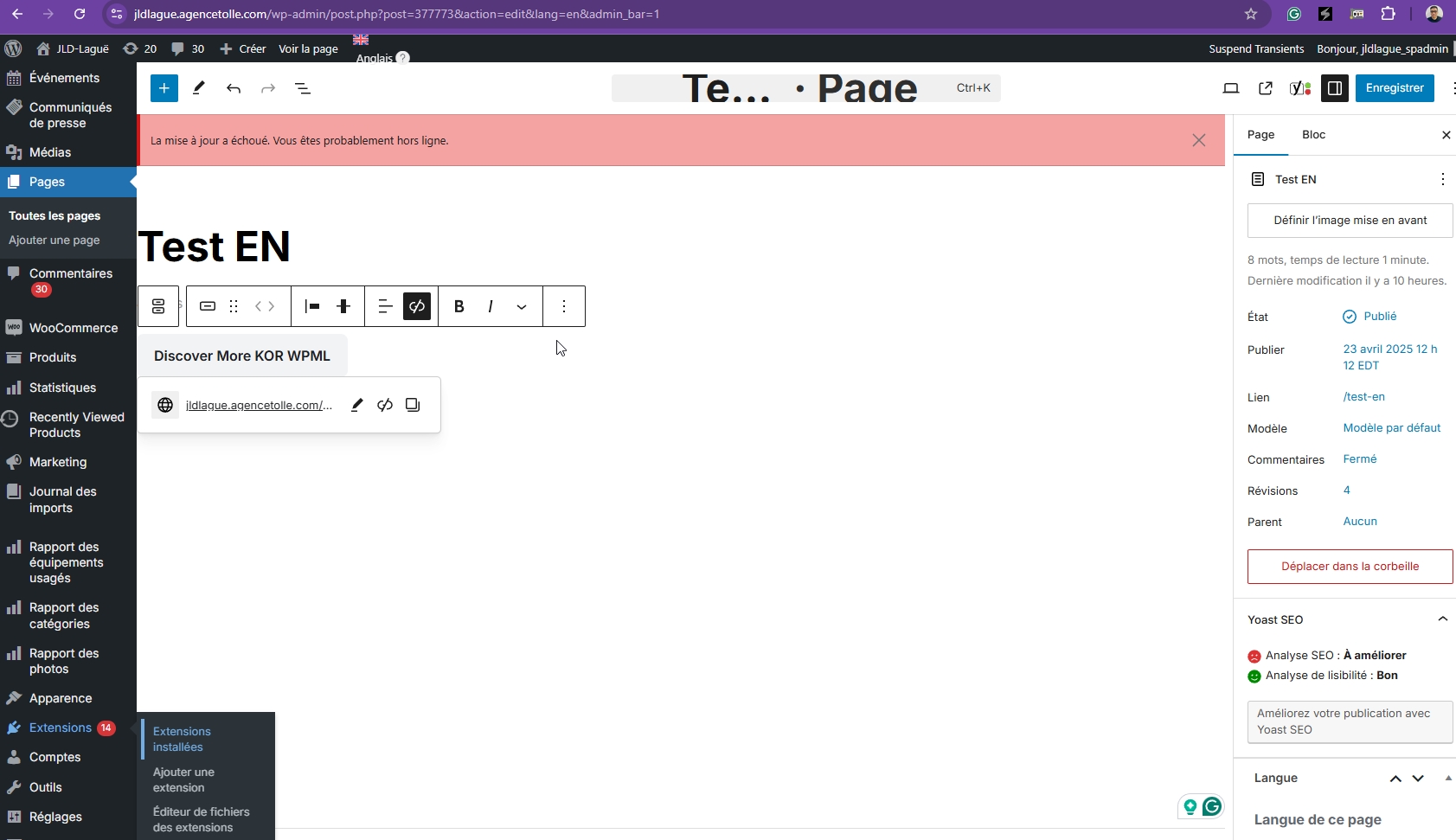Undo the last change
Viewport: 1456px width, 840px height.
point(234,88)
